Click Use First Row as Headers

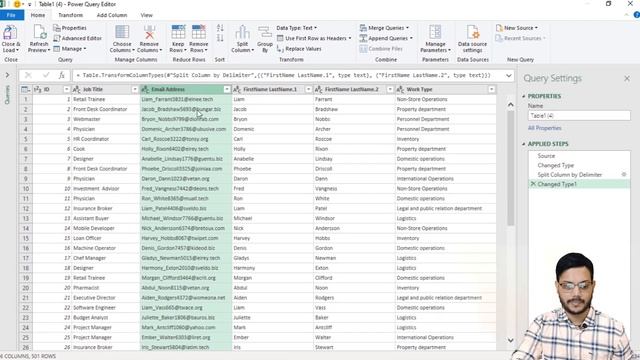point(314,38)
